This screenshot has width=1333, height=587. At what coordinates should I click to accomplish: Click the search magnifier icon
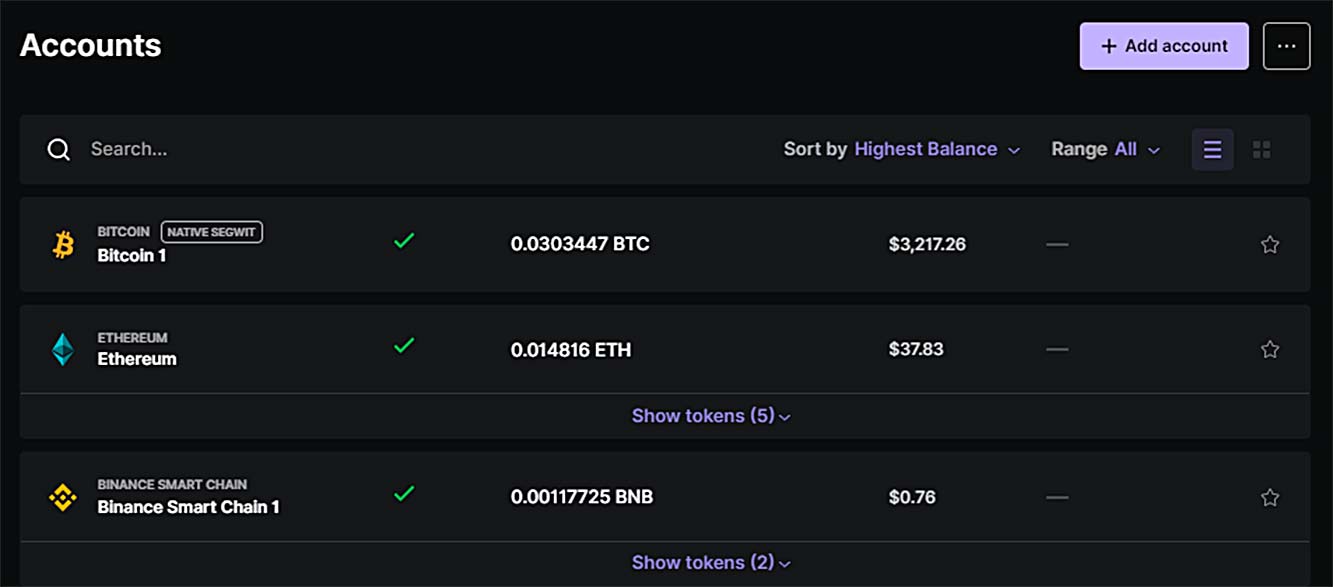(58, 149)
